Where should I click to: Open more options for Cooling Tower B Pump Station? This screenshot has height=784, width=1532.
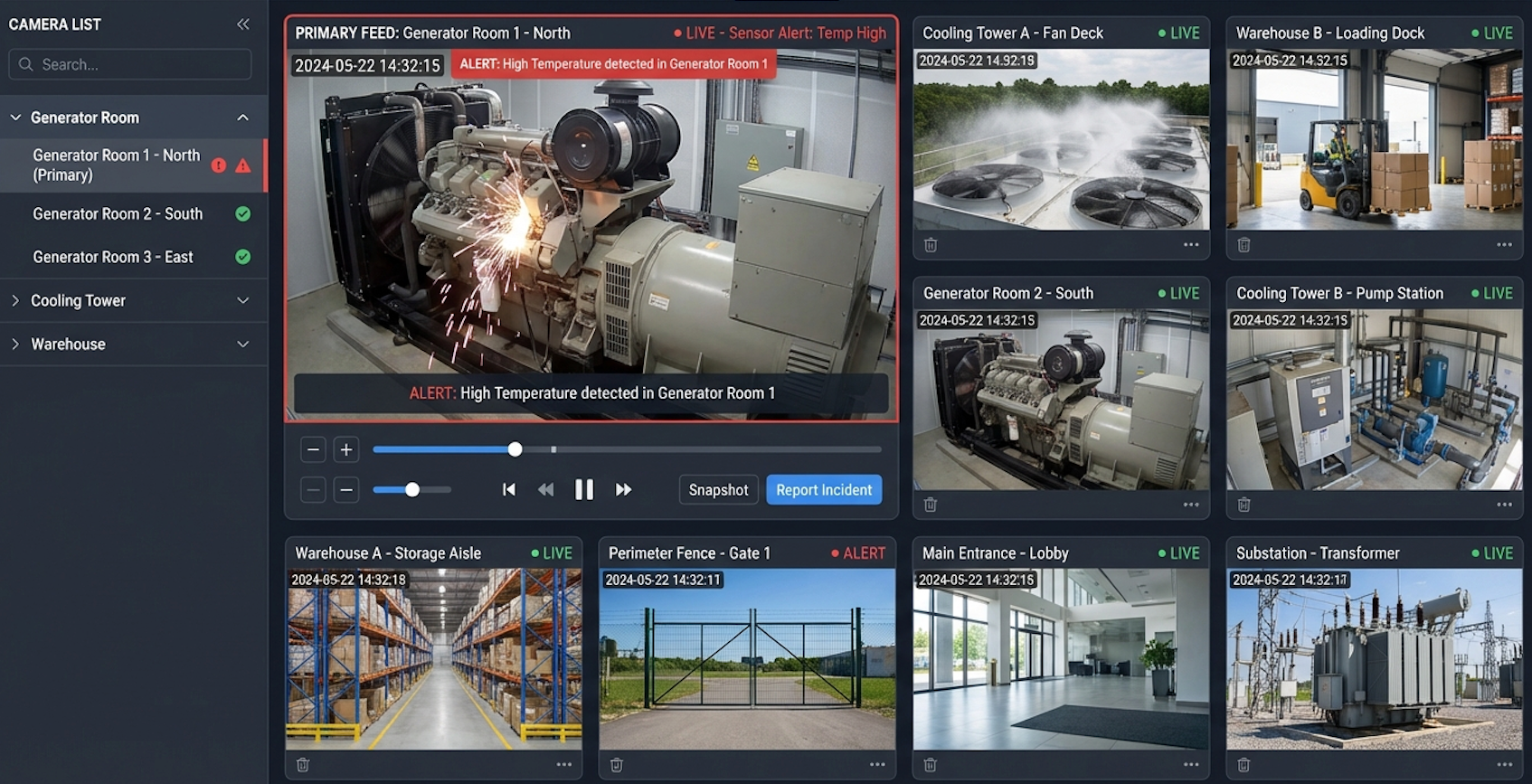point(1504,505)
